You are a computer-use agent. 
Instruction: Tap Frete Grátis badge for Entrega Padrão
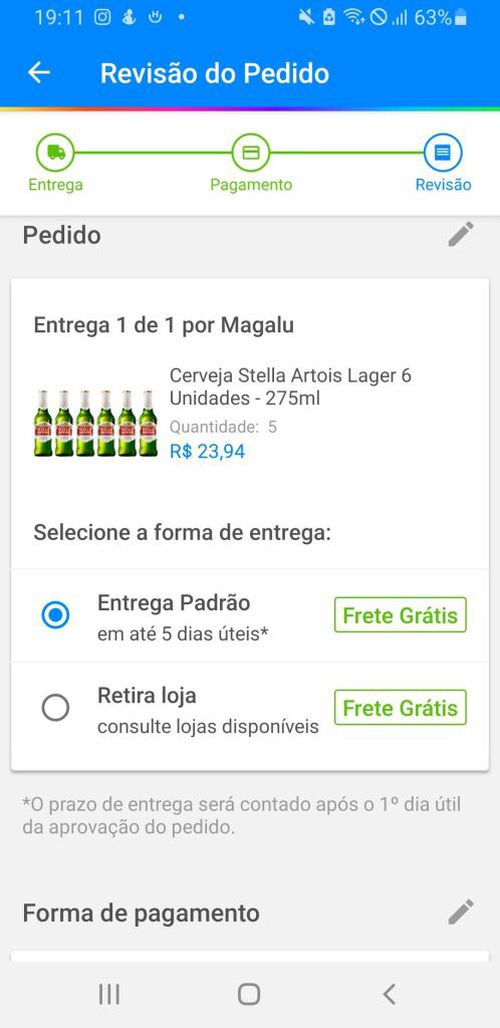400,615
